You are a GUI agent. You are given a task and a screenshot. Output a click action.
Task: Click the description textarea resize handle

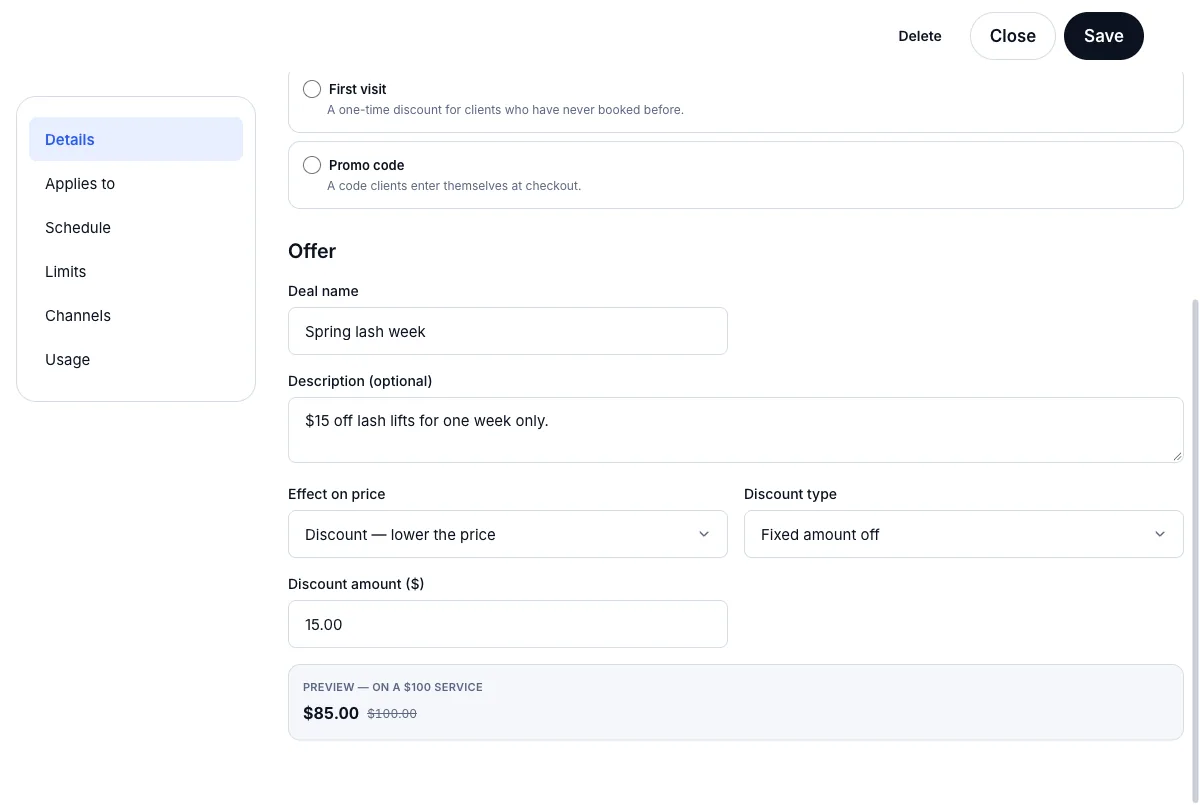pyautogui.click(x=1177, y=456)
